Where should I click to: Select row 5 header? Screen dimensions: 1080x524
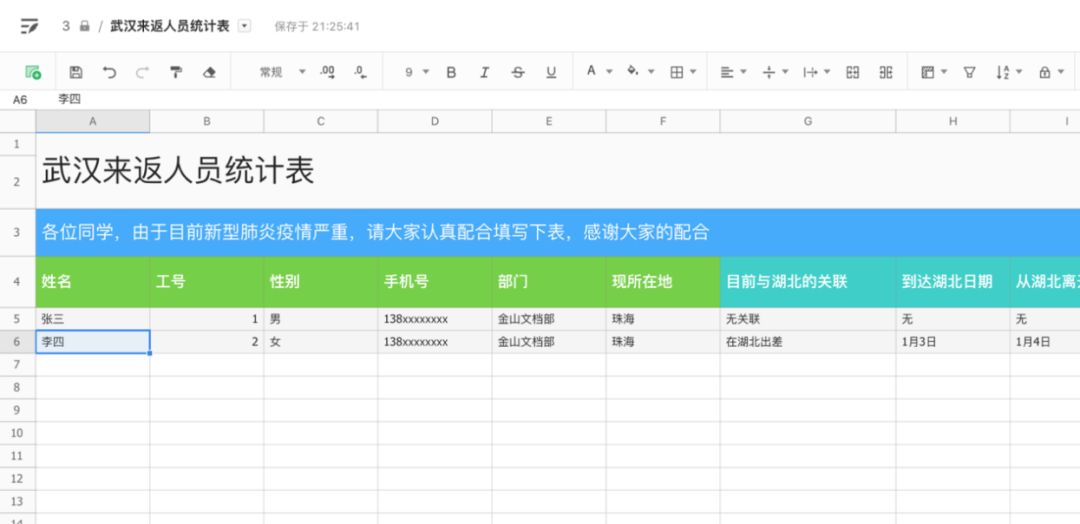(17, 319)
